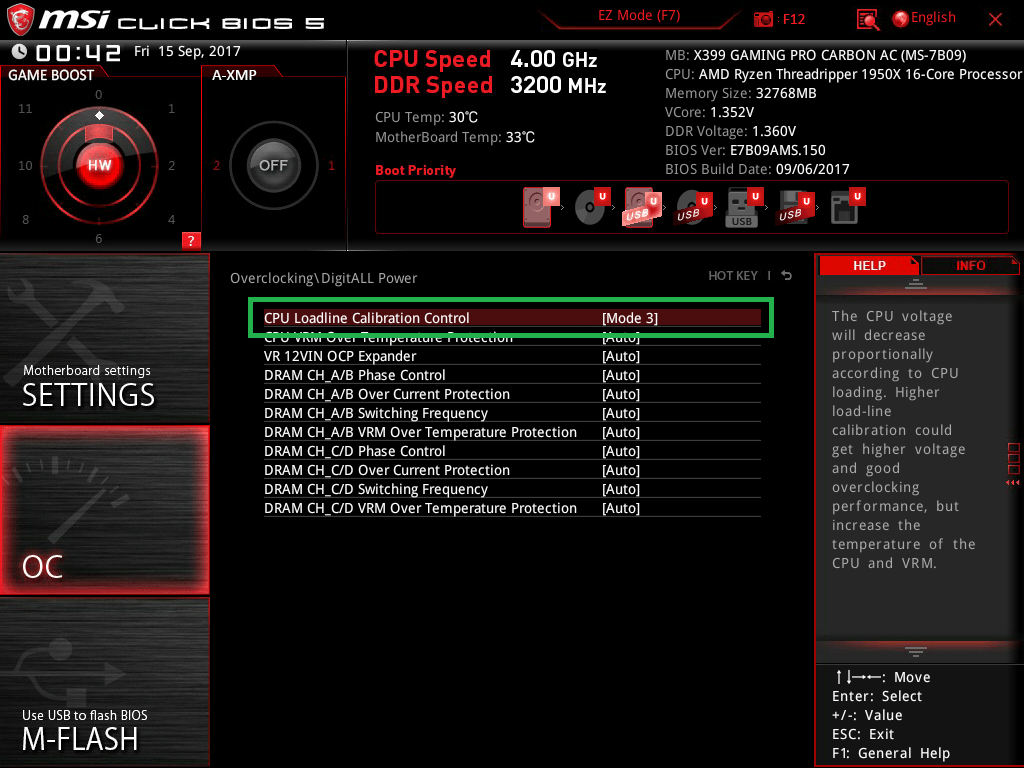Image resolution: width=1024 pixels, height=768 pixels.
Task: Select hard disk boot priority device
Action: 539,207
